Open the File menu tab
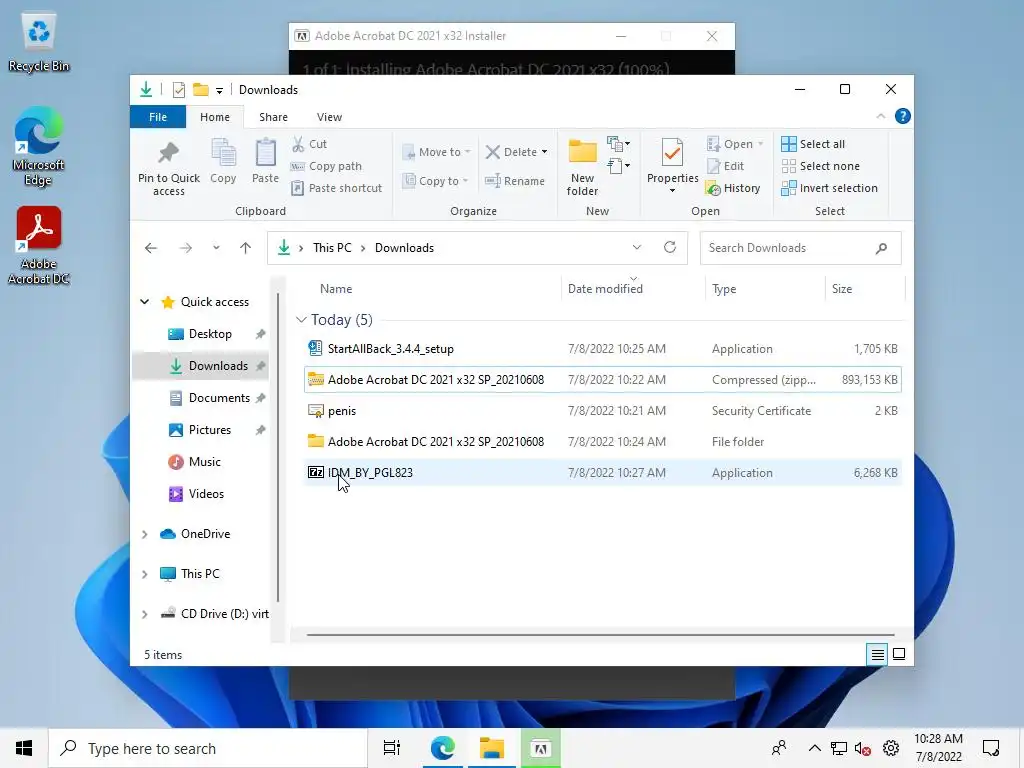The image size is (1024, 768). point(157,117)
